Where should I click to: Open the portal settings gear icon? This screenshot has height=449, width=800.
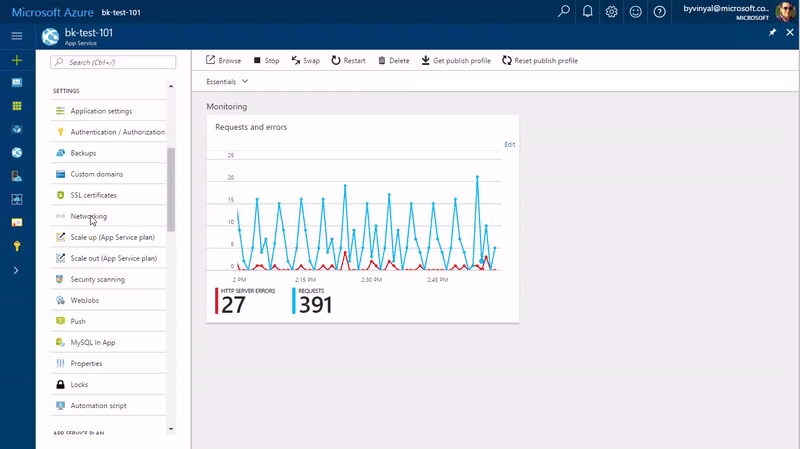point(612,12)
